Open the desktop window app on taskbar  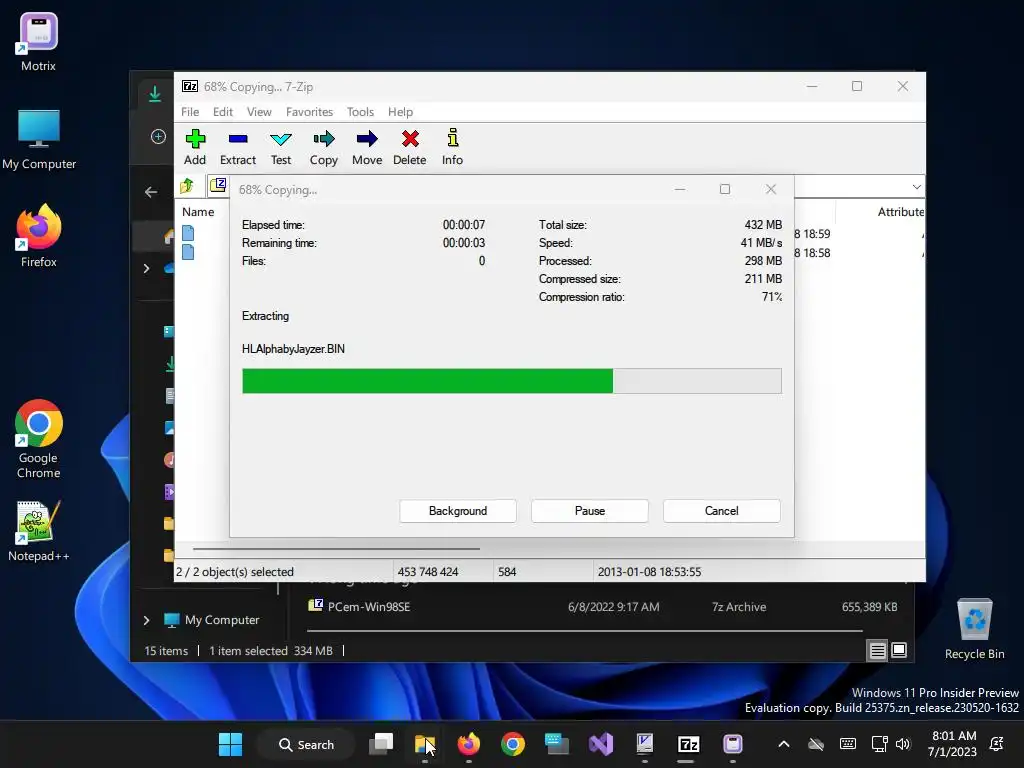557,744
